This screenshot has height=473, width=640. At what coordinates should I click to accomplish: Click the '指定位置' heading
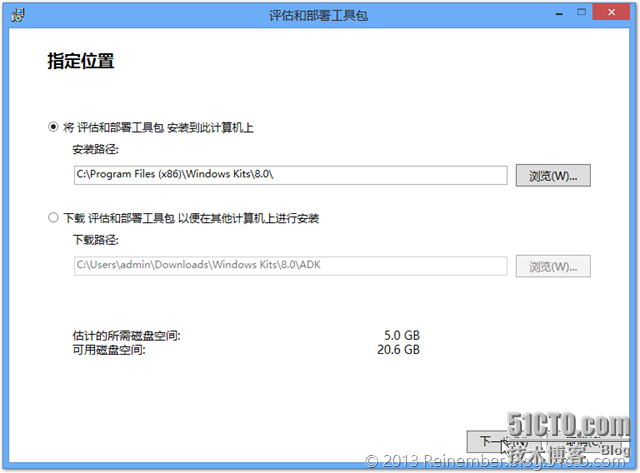[81, 61]
